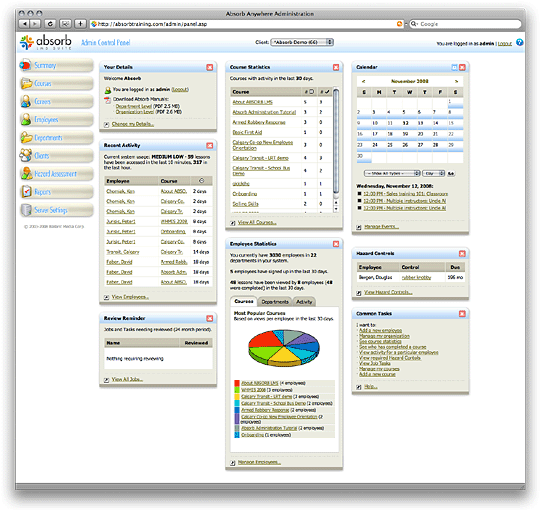Open the View Hazard Controls link
540x511 pixels.
(x=388, y=292)
